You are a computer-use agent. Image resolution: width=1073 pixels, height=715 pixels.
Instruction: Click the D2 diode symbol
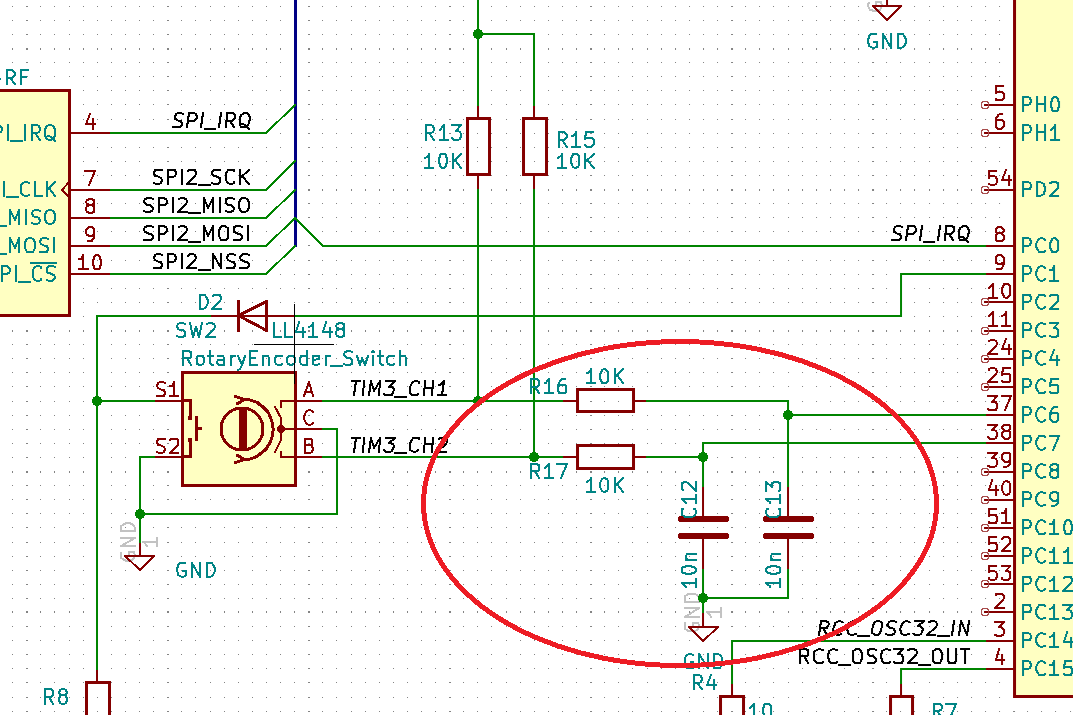253,316
